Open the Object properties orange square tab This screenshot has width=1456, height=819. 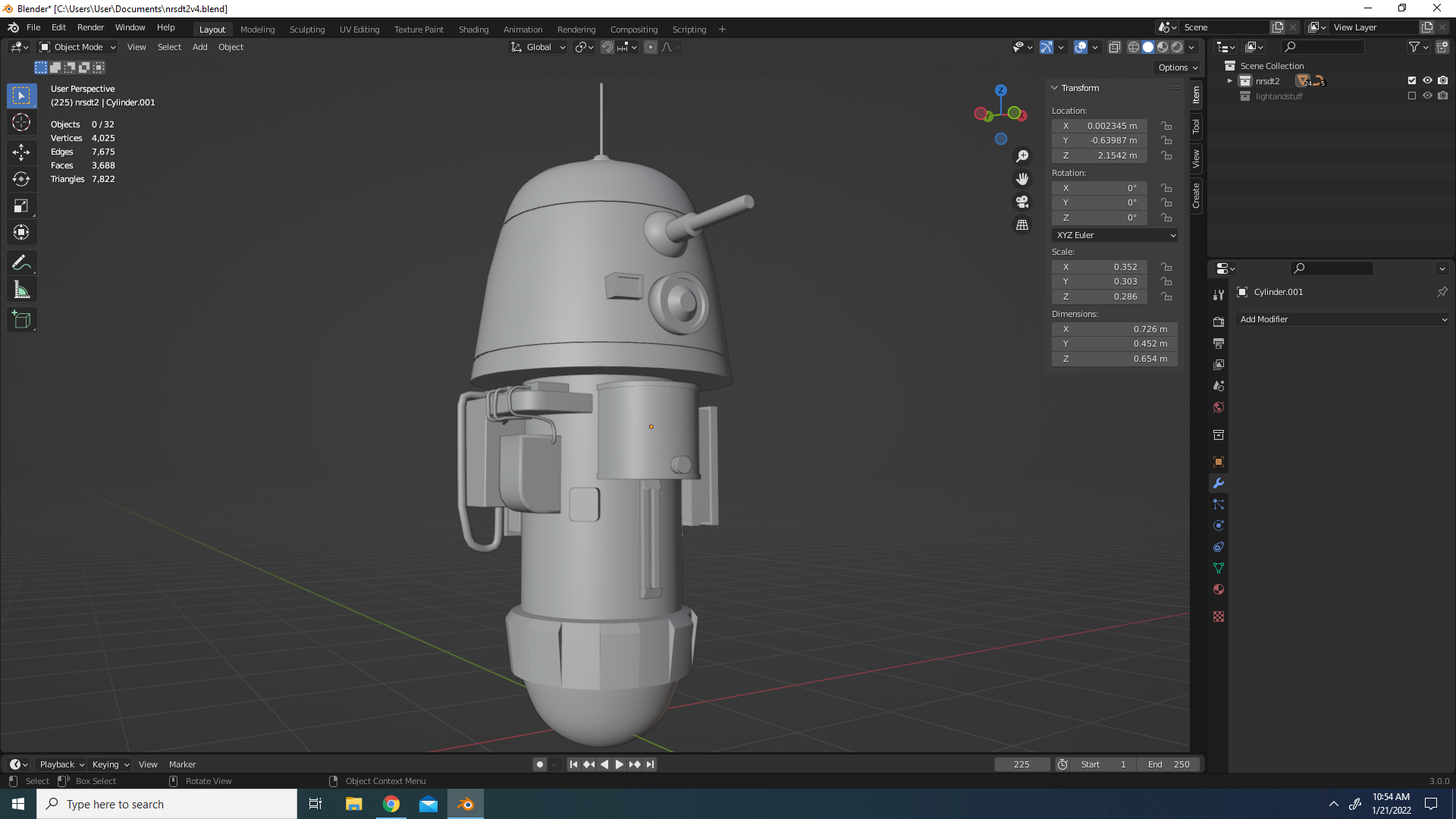click(x=1219, y=462)
